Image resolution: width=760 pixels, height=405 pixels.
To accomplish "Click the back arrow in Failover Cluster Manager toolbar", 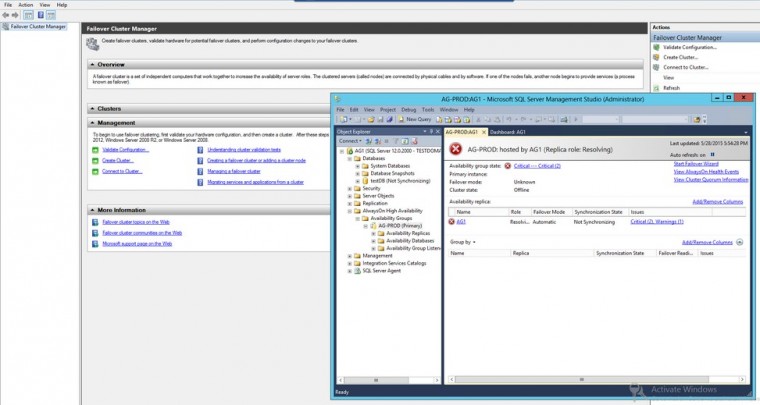I will click(5, 15).
